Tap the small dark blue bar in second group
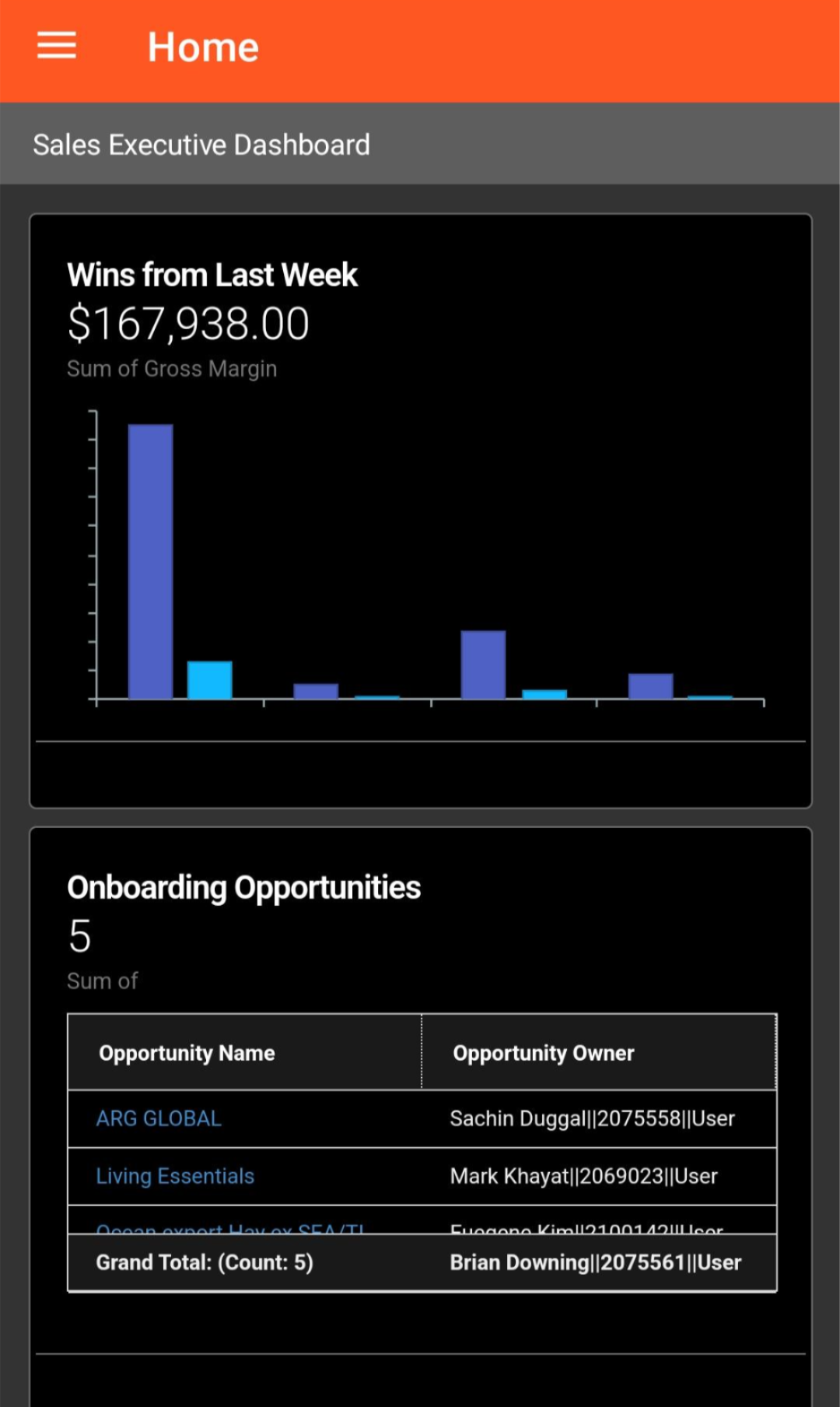Viewport: 840px width, 1407px height. pyautogui.click(x=316, y=691)
